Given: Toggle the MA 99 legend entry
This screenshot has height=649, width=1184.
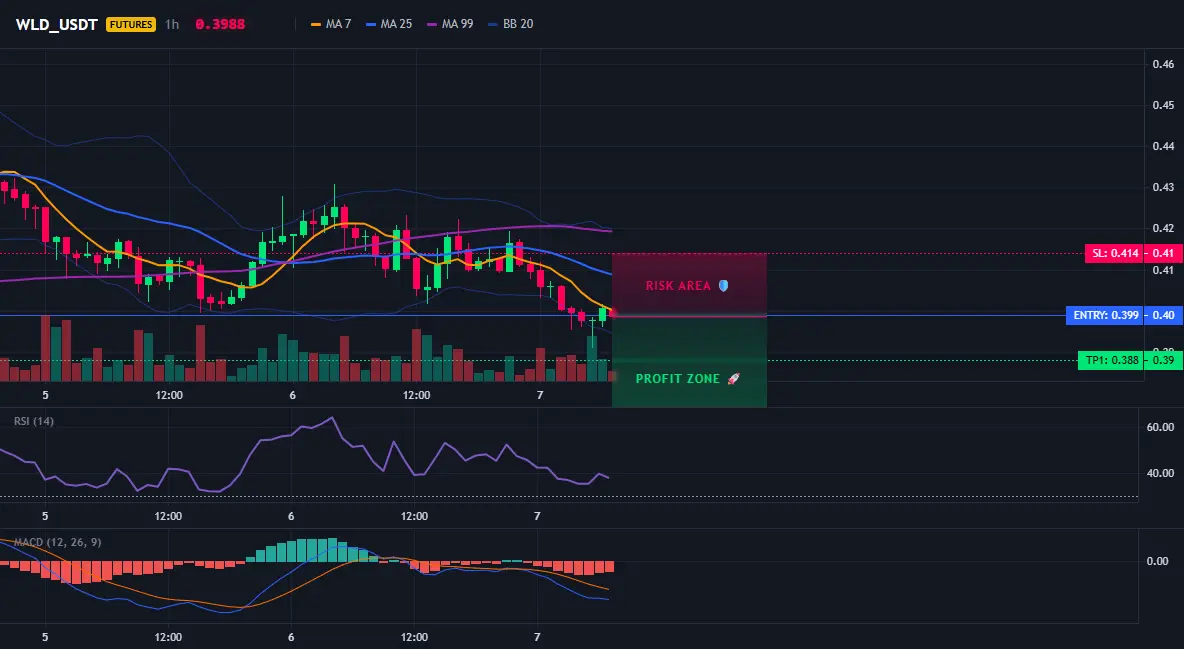Looking at the screenshot, I should coord(450,24).
